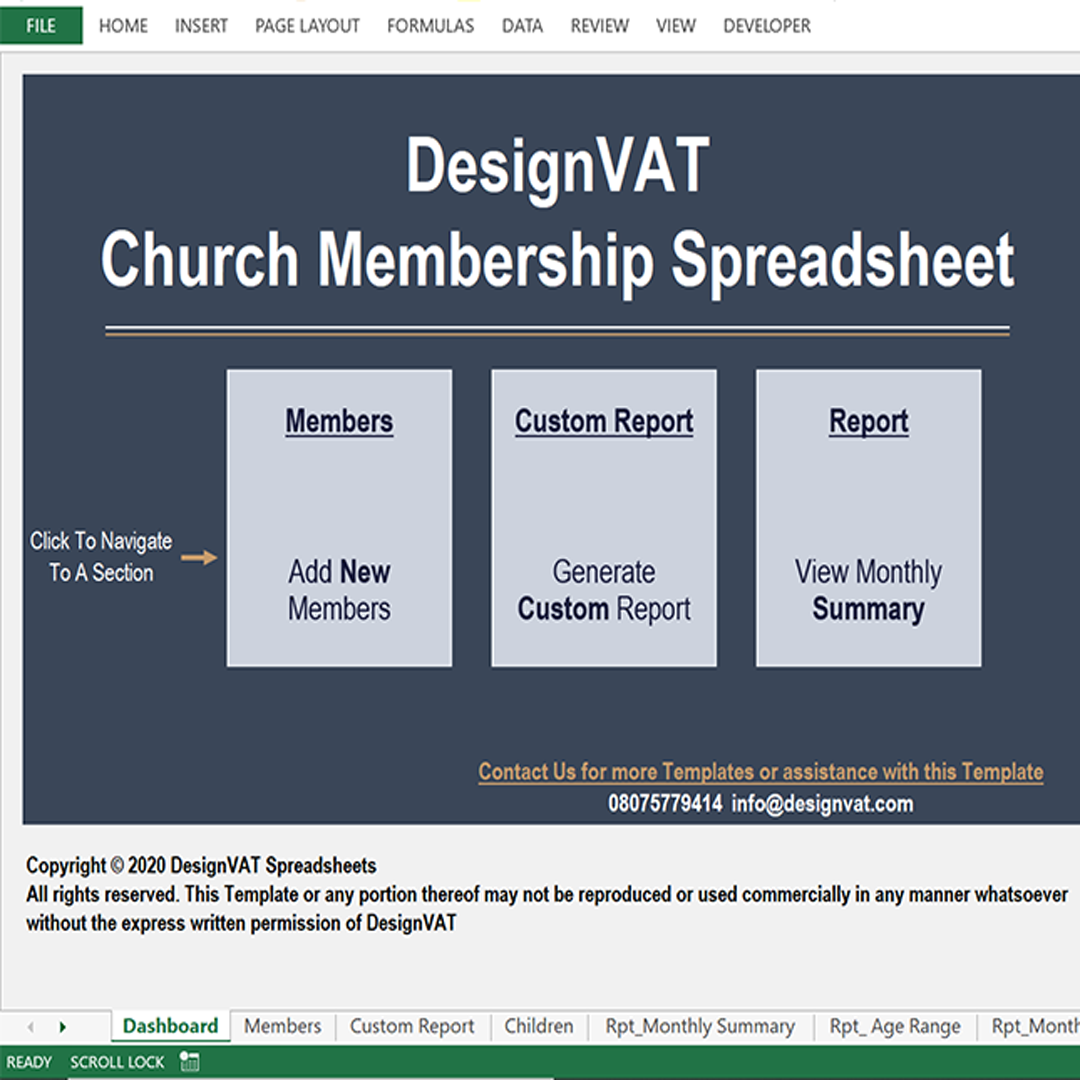The image size is (1080, 1080).
Task: Follow the Contact Us for more Templates link
Action: click(x=760, y=772)
